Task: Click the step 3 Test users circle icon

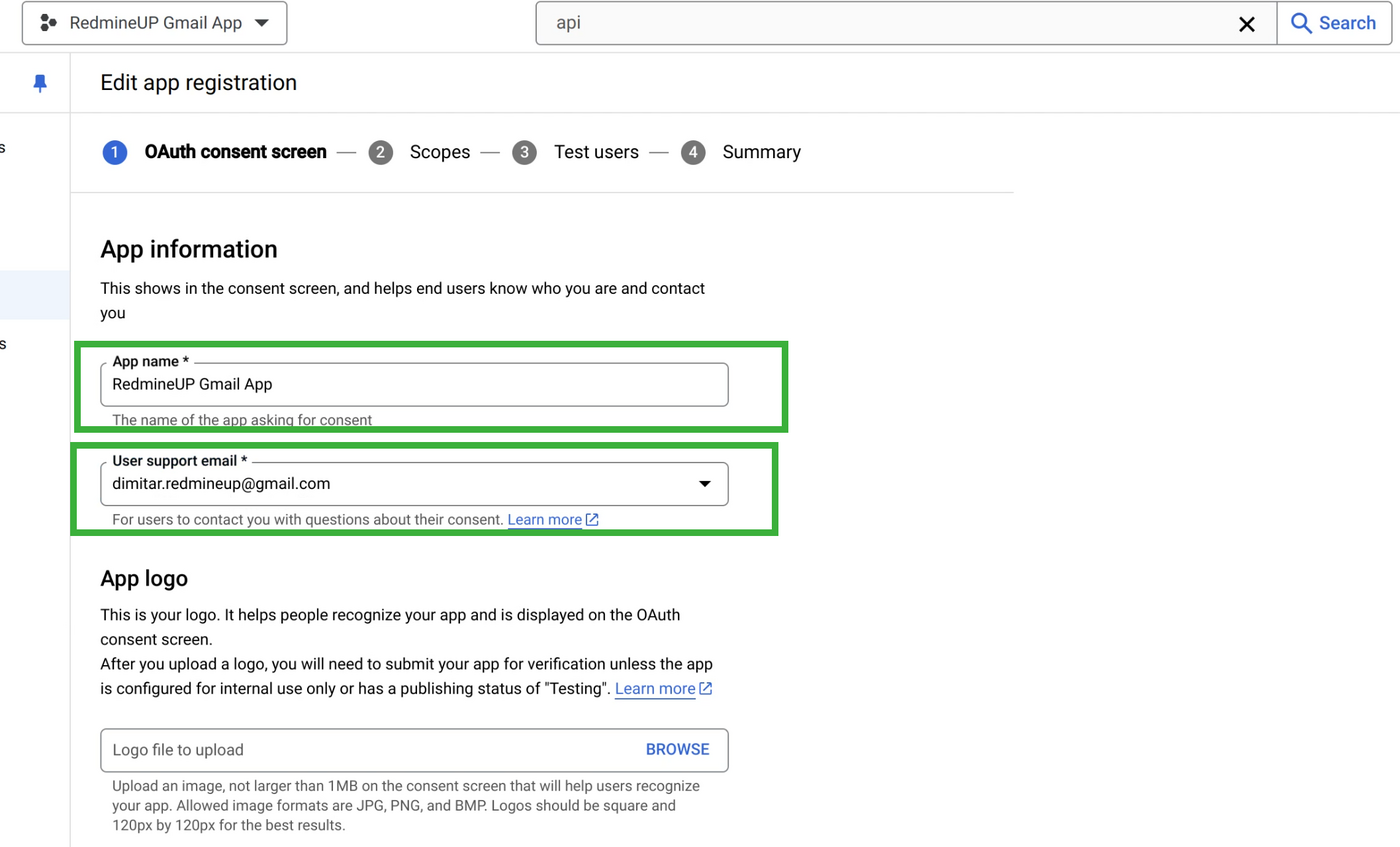Action: pos(525,152)
